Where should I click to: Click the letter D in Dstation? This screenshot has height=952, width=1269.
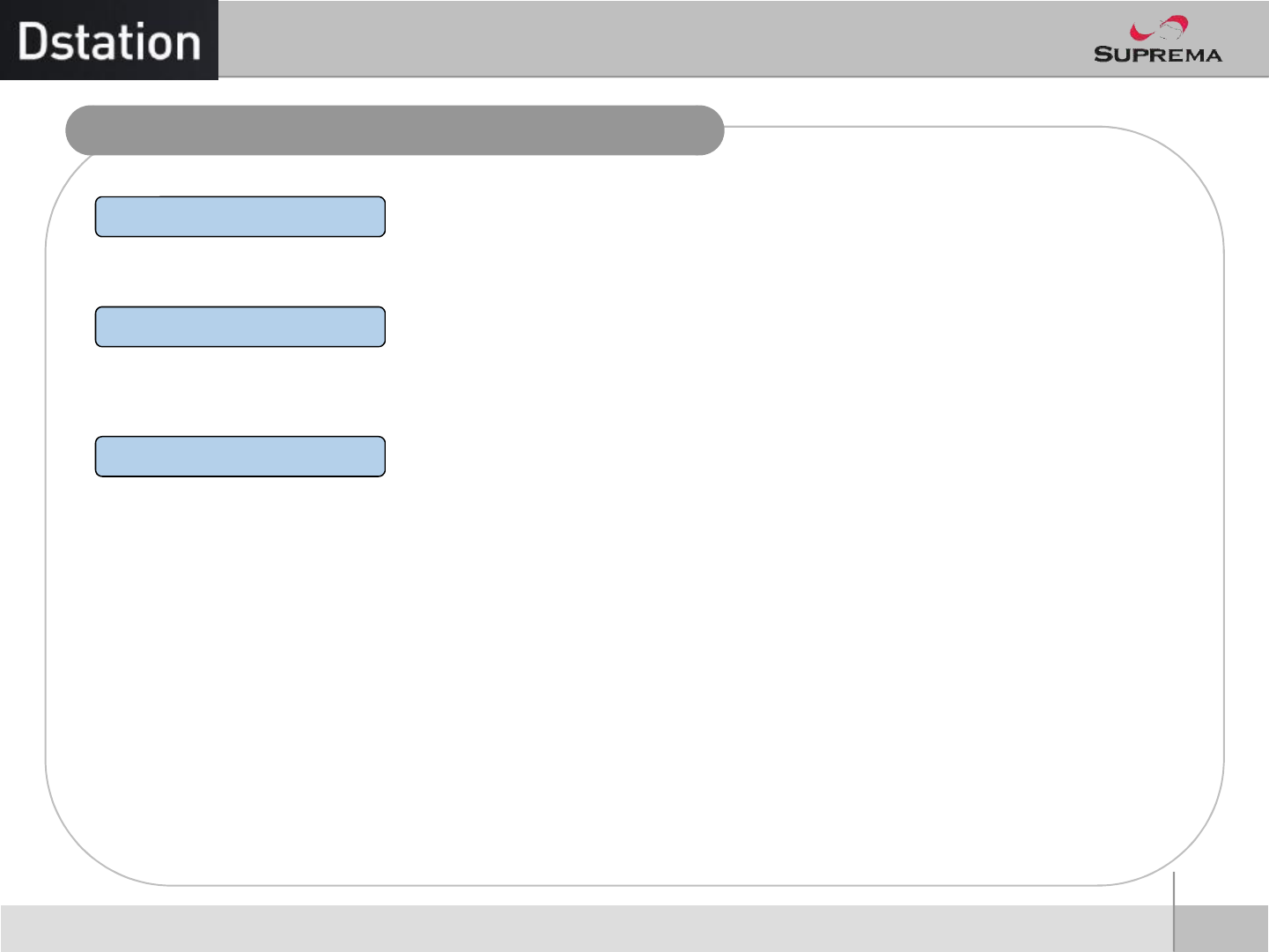pyautogui.click(x=33, y=41)
